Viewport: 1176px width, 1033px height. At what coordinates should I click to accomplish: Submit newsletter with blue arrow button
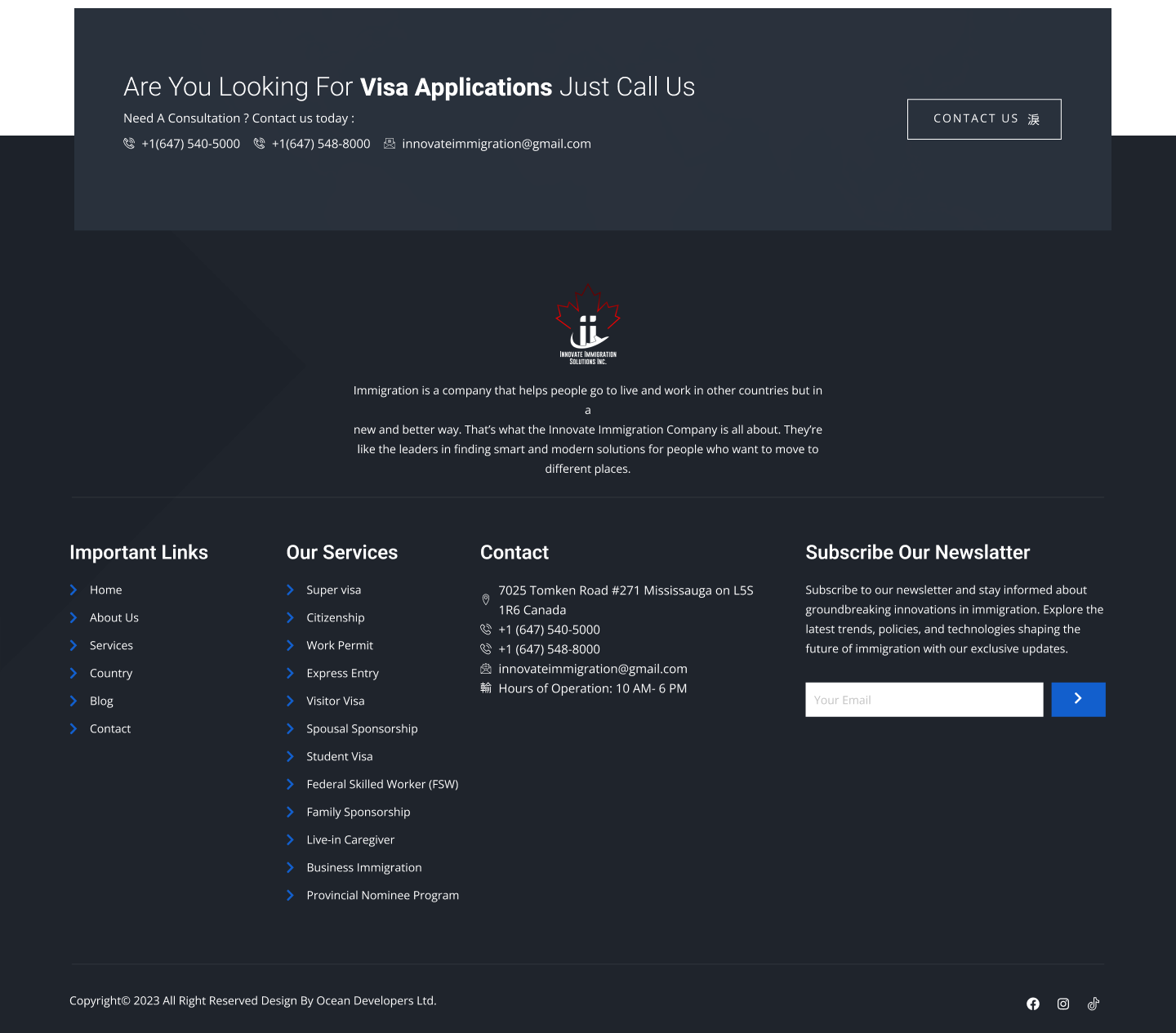point(1078,700)
